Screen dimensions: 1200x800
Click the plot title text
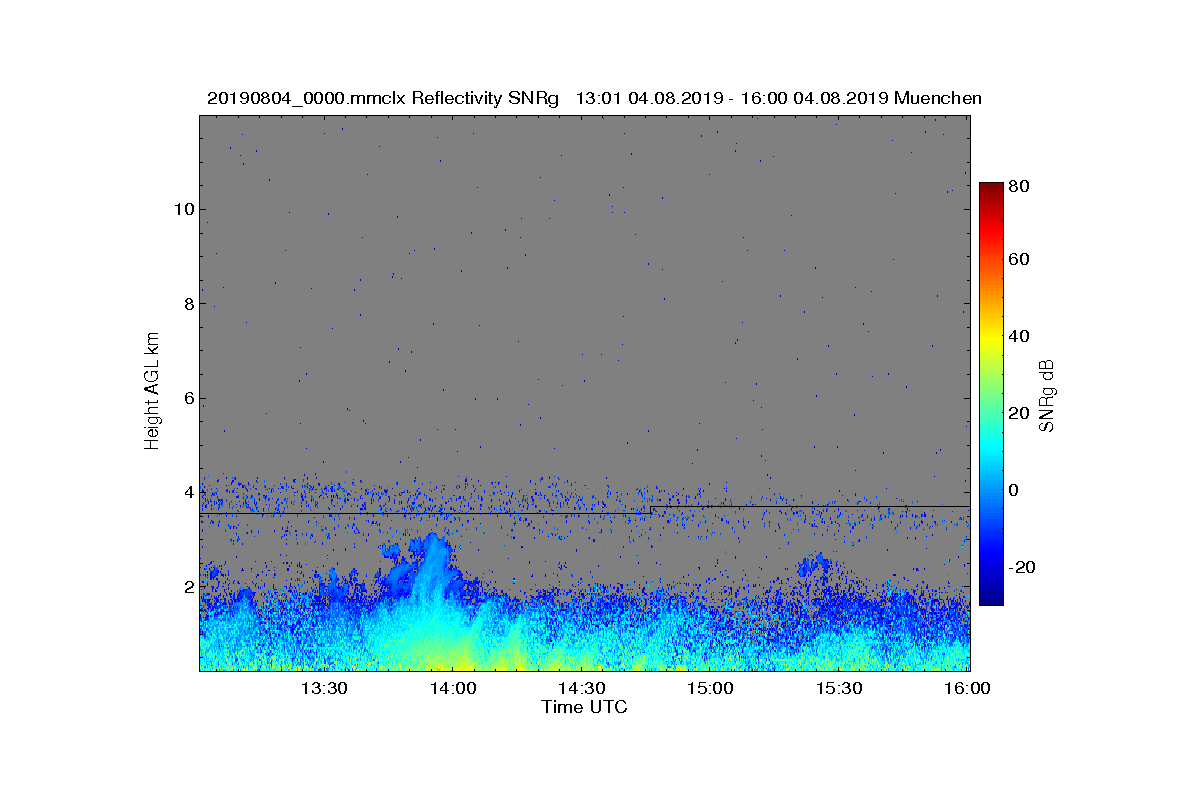(x=594, y=98)
